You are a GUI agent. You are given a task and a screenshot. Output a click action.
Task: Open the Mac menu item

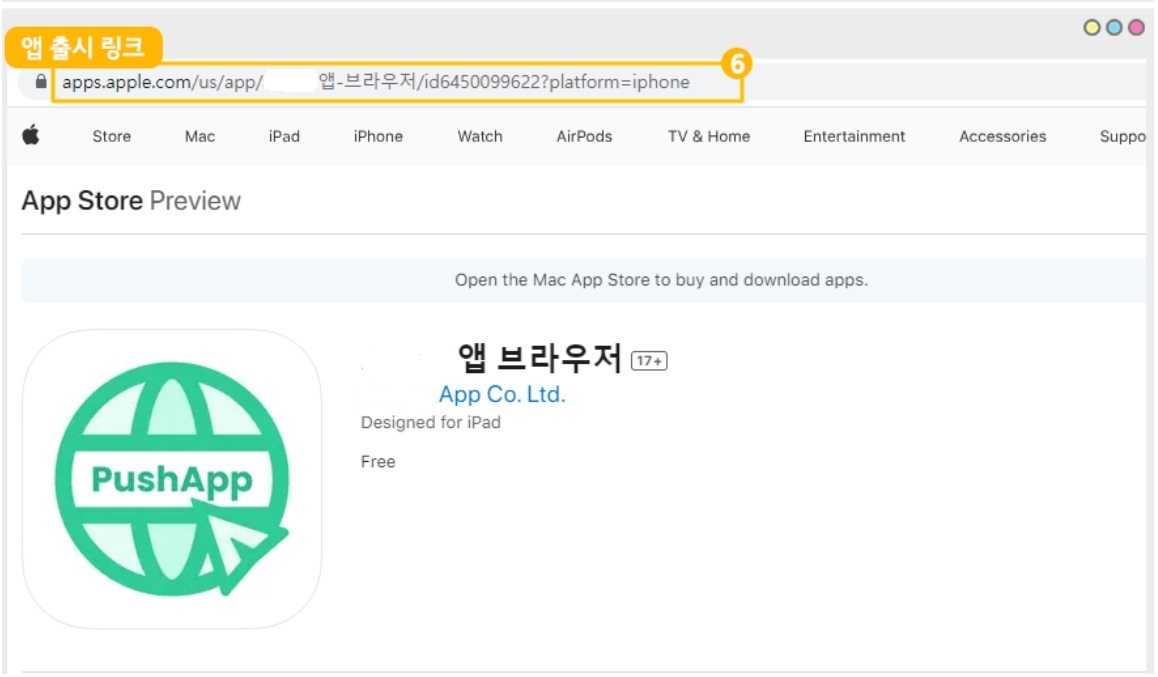[x=199, y=137]
